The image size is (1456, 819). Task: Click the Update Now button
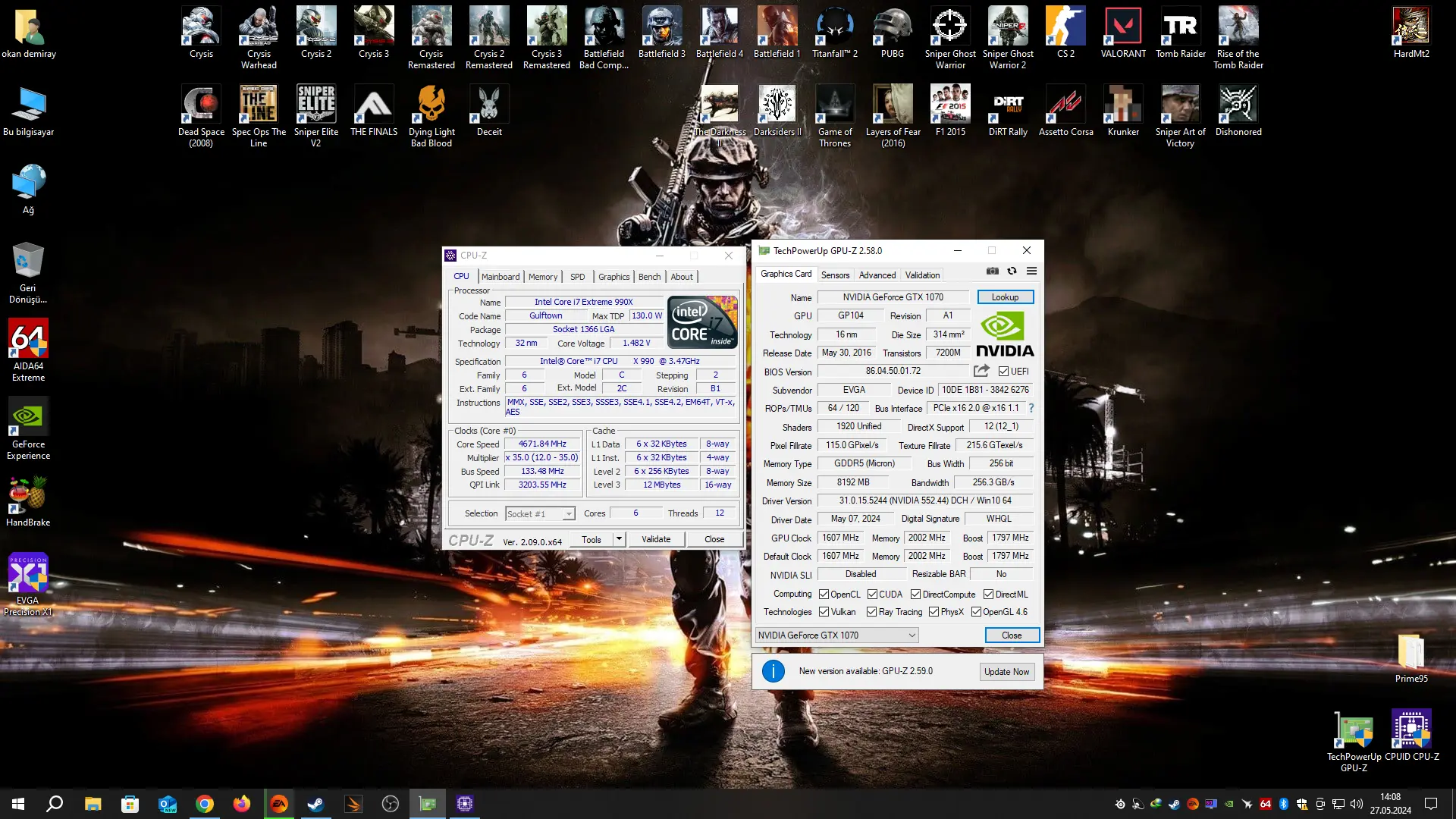[x=1006, y=672]
